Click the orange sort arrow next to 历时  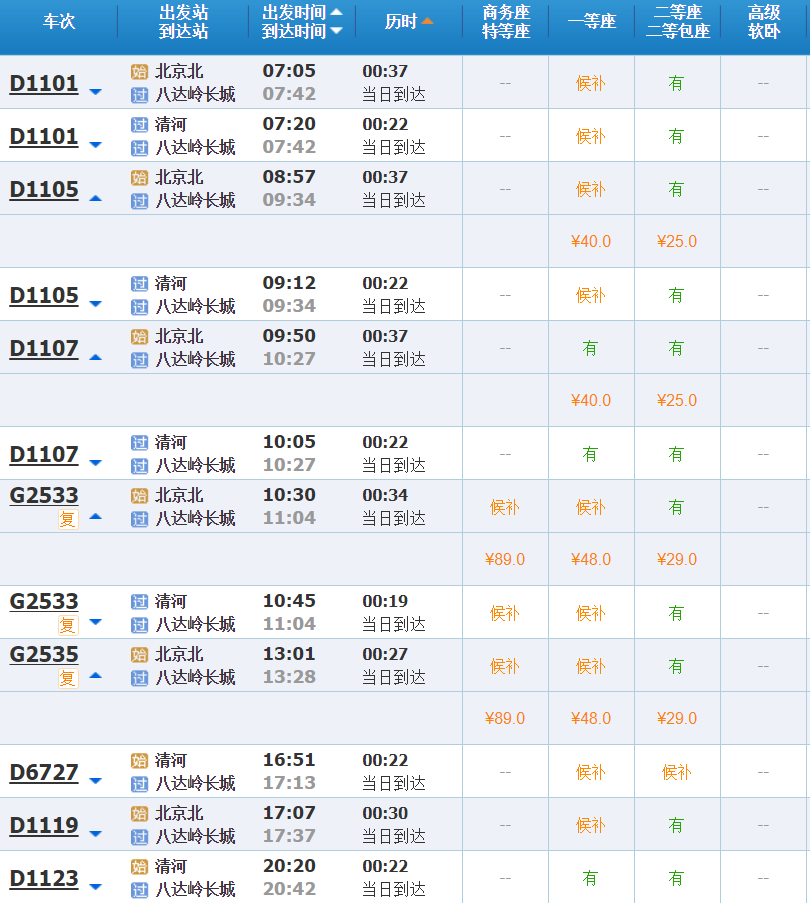tap(427, 21)
